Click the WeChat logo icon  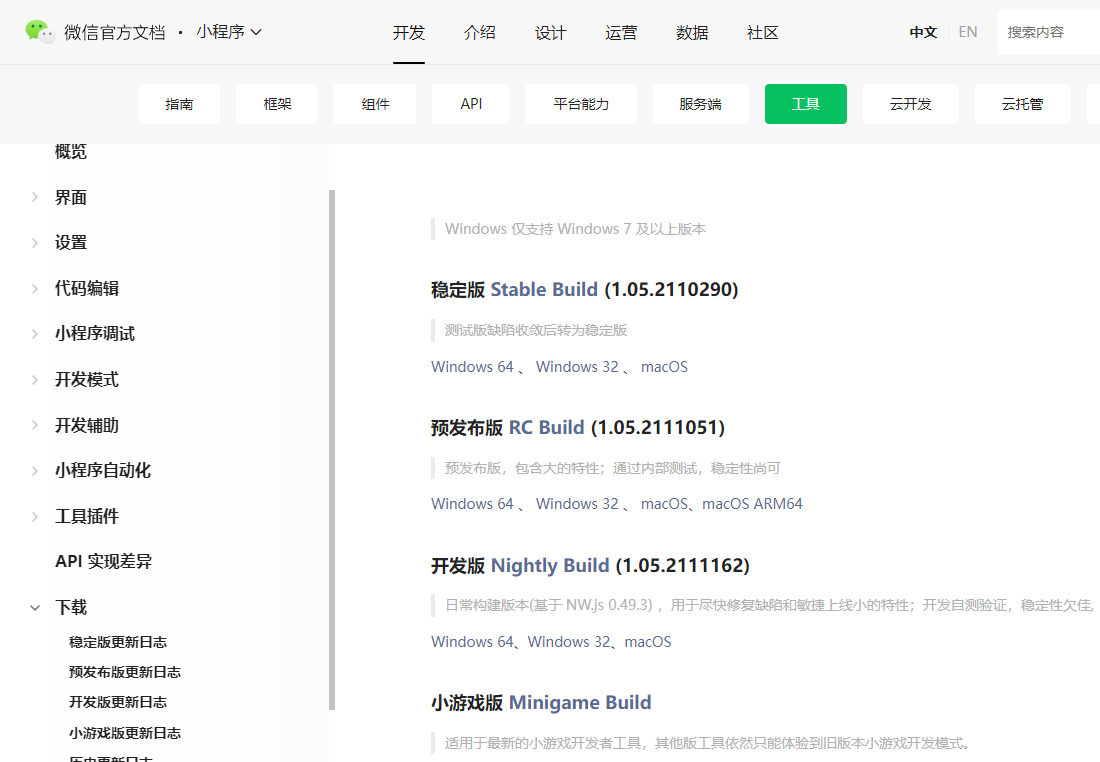[40, 31]
